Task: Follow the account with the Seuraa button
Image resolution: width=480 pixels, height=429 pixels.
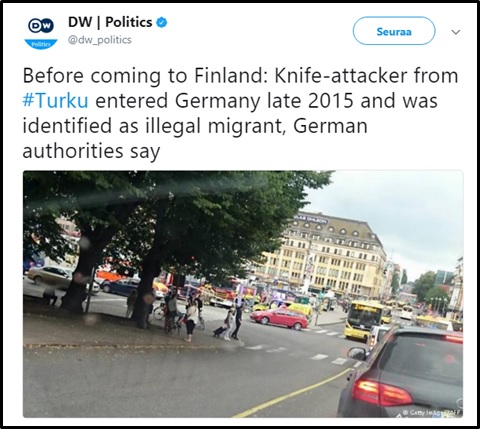Action: [x=394, y=31]
